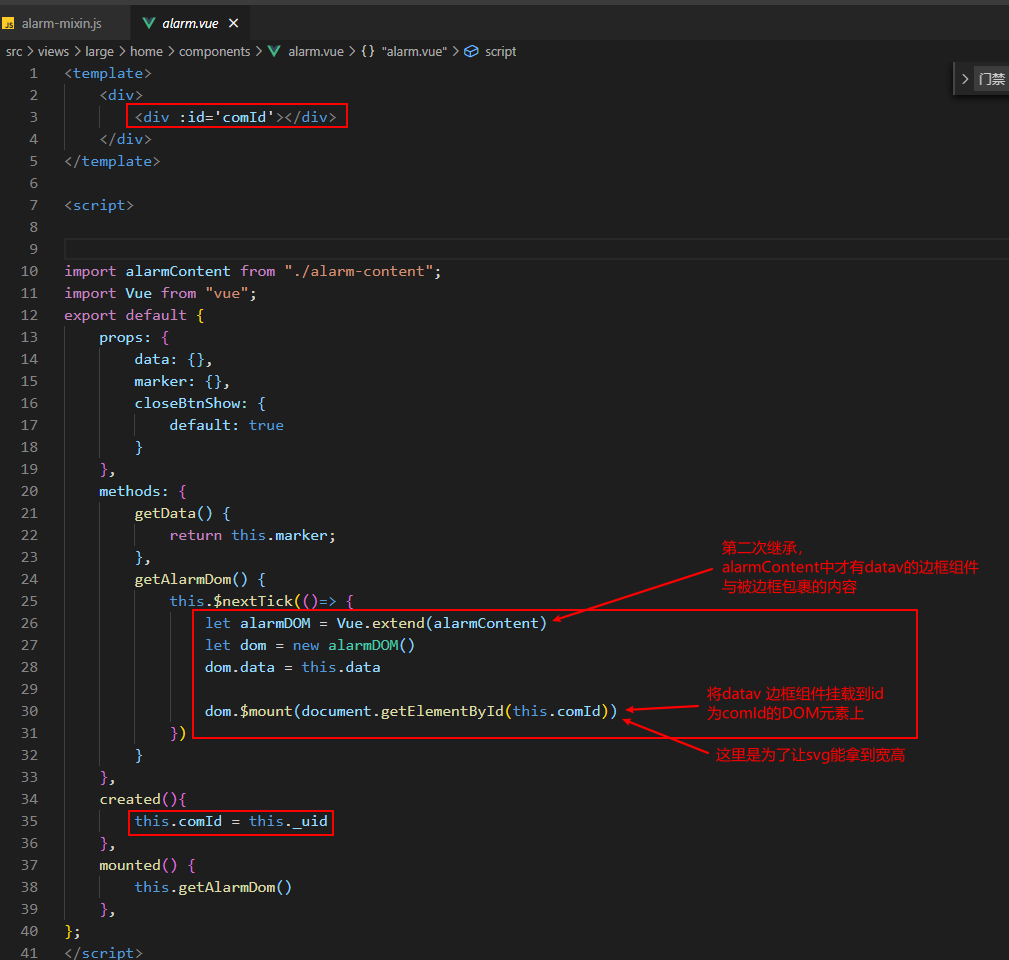Select the alarm.vue editor tab
The width and height of the screenshot is (1009, 960).
click(x=190, y=23)
